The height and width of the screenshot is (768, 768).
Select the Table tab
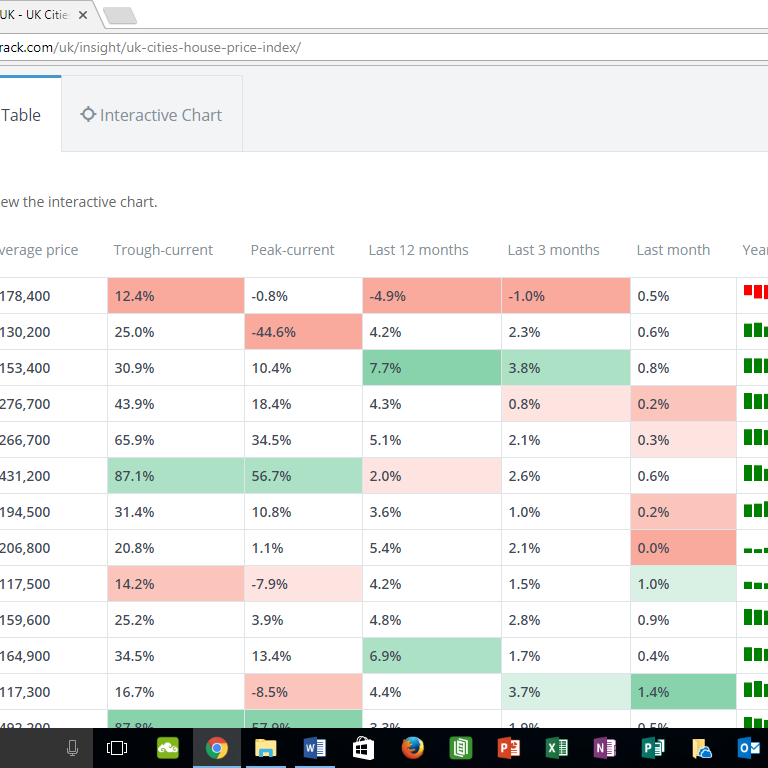point(22,115)
